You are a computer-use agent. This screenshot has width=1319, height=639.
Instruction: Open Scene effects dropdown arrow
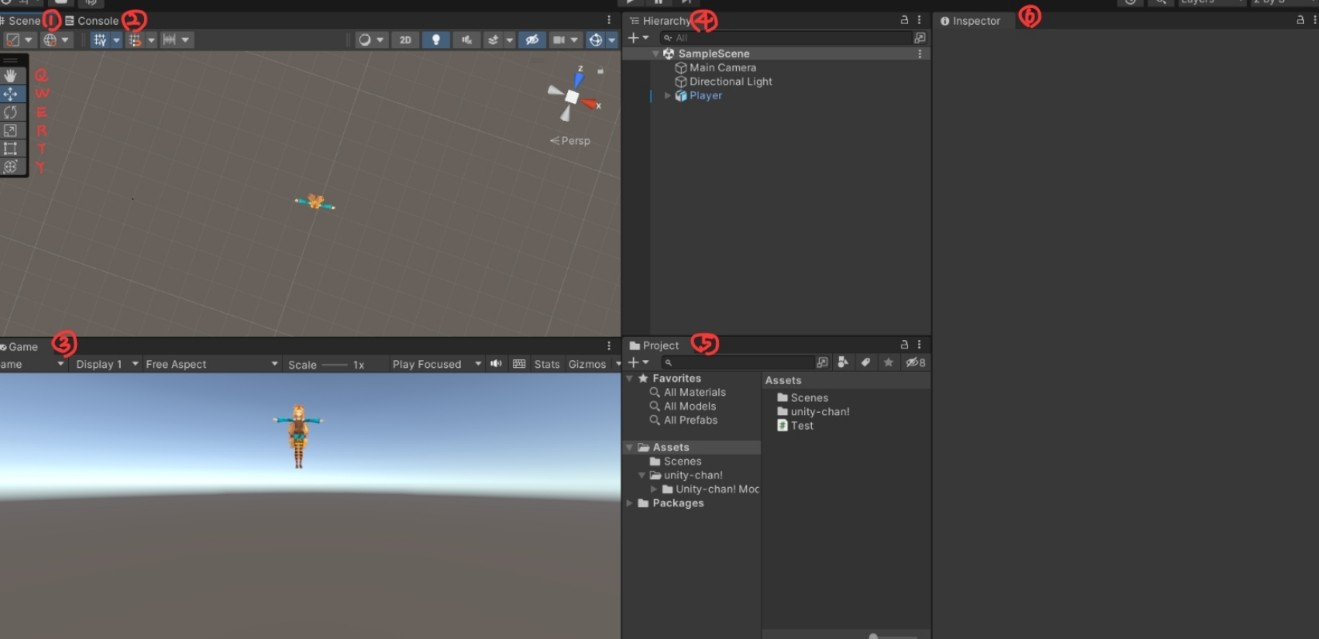(x=510, y=40)
